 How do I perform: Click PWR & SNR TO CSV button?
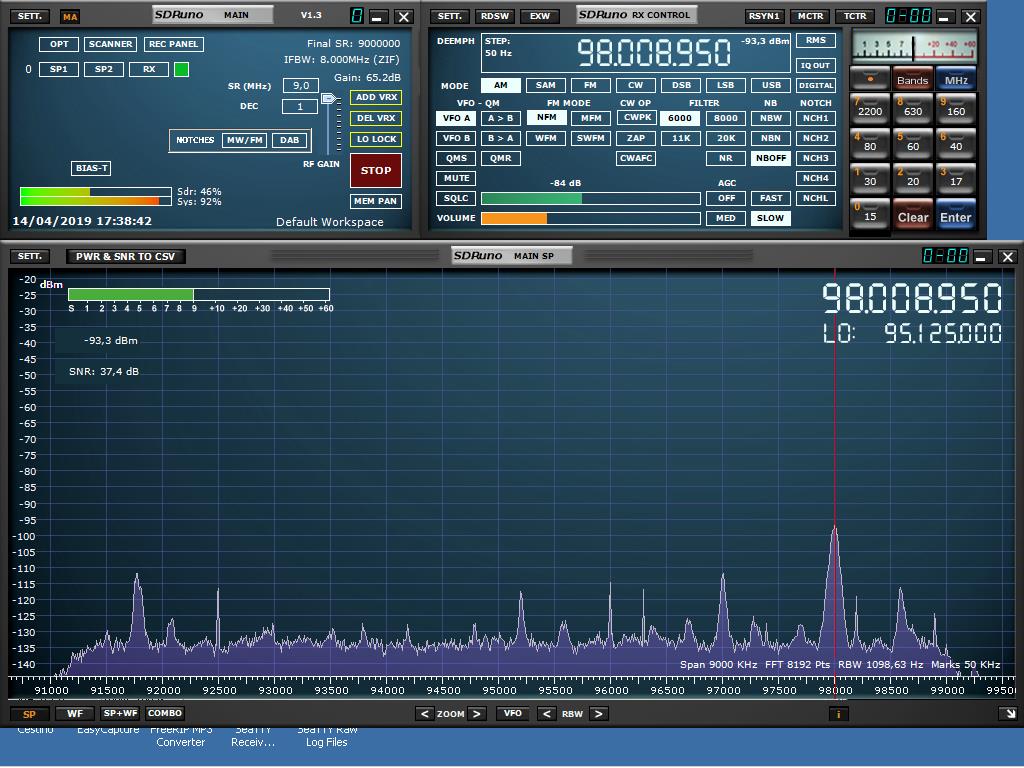[125, 257]
